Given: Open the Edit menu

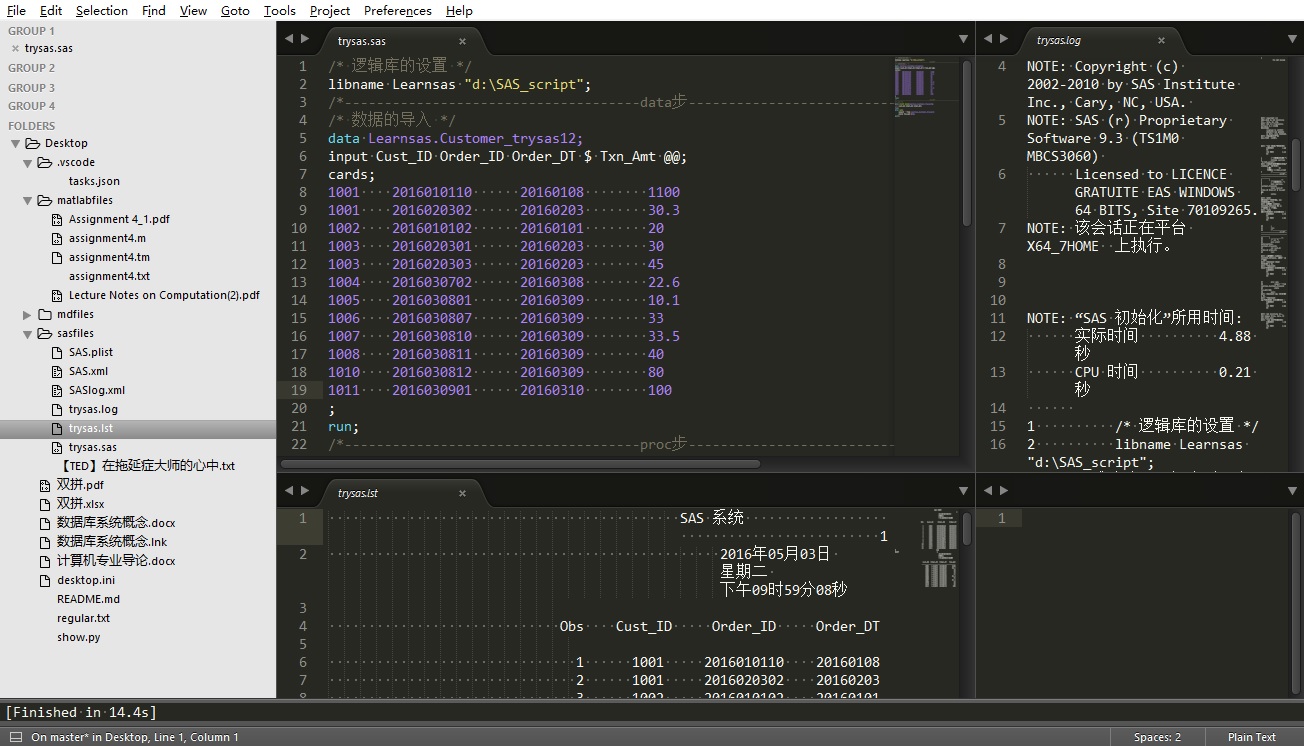Looking at the screenshot, I should click(x=51, y=10).
